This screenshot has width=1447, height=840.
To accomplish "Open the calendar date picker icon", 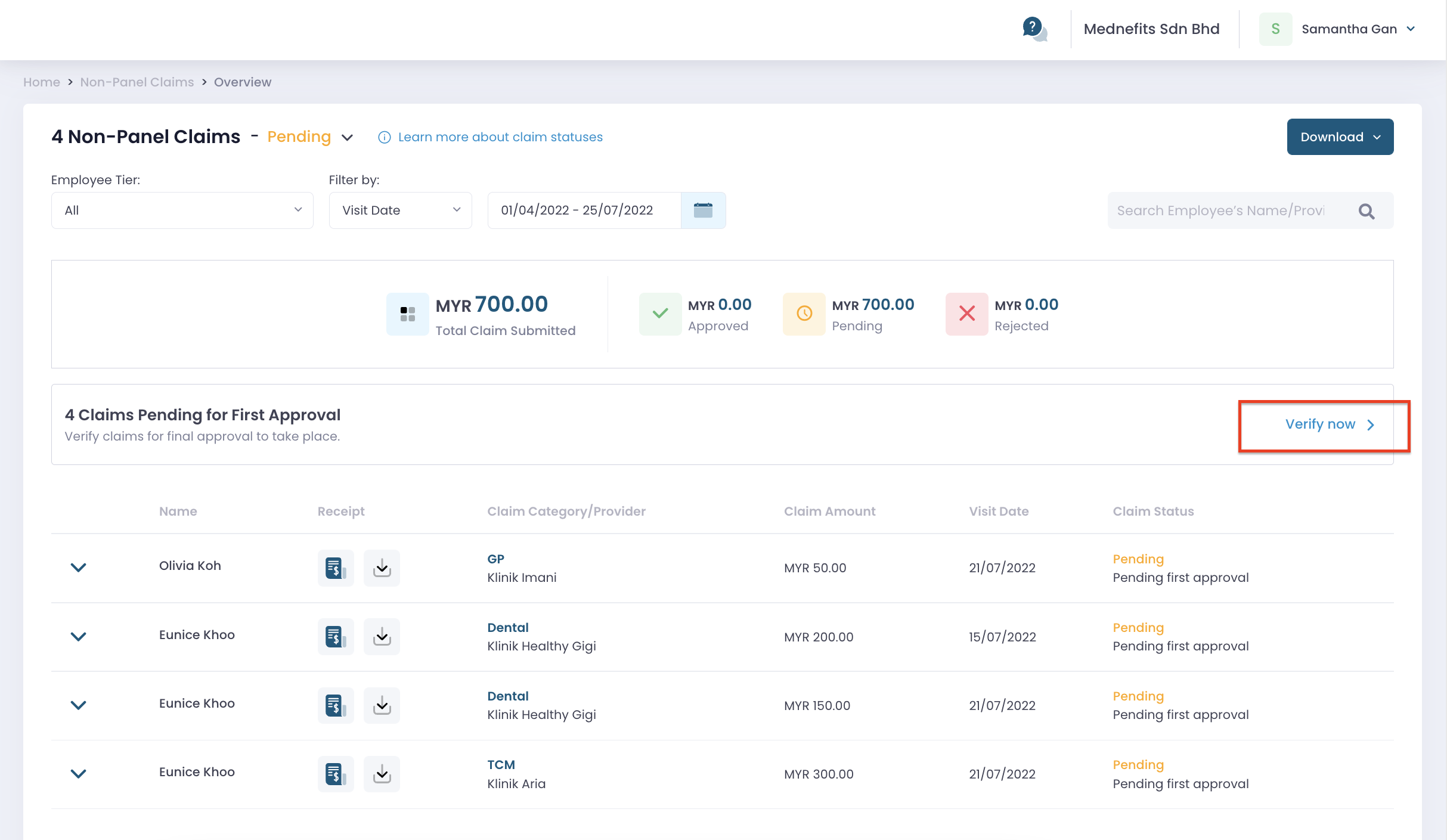I will tap(704, 210).
